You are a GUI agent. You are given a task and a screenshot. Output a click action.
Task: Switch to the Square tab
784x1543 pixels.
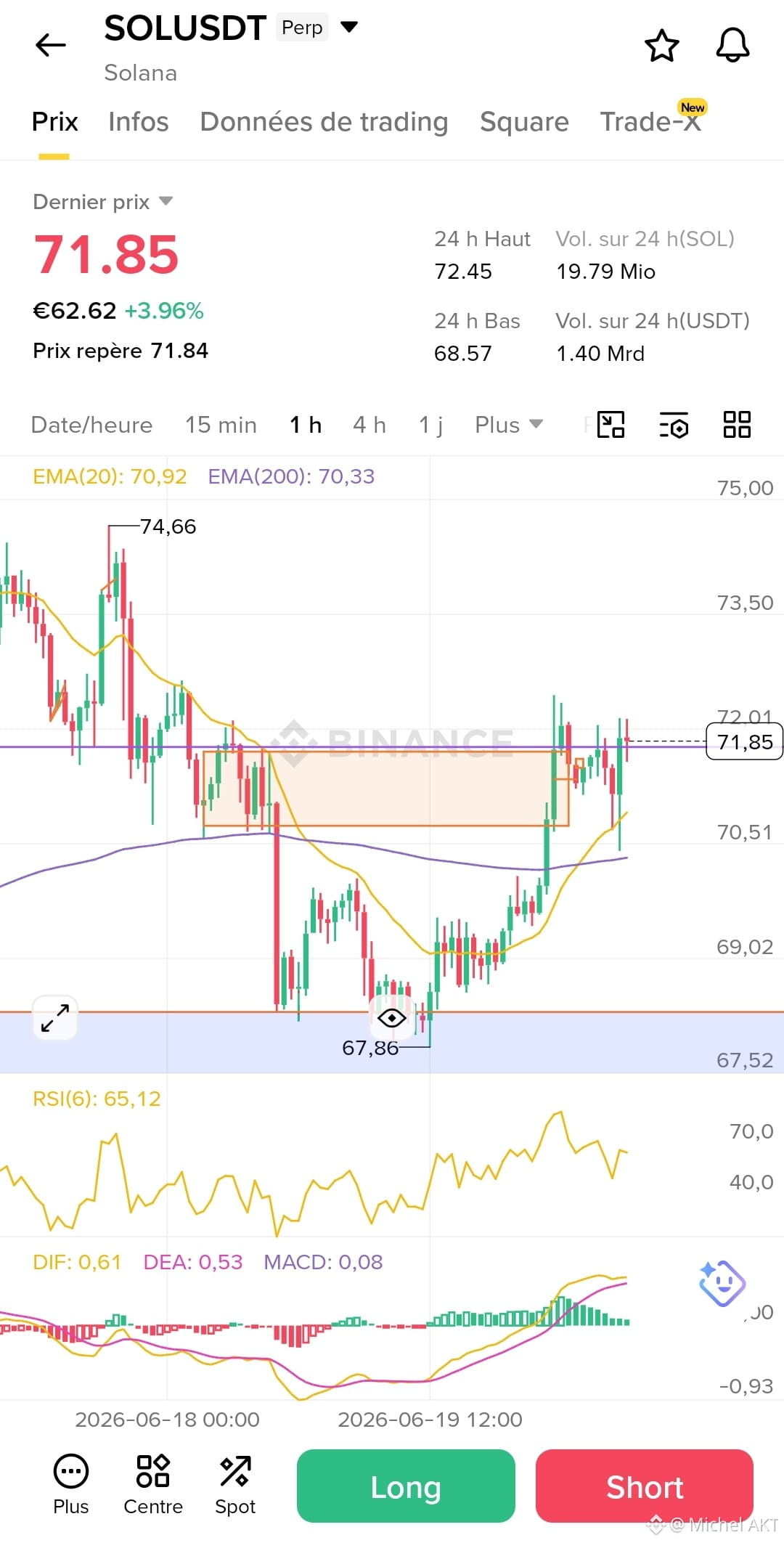click(x=524, y=122)
